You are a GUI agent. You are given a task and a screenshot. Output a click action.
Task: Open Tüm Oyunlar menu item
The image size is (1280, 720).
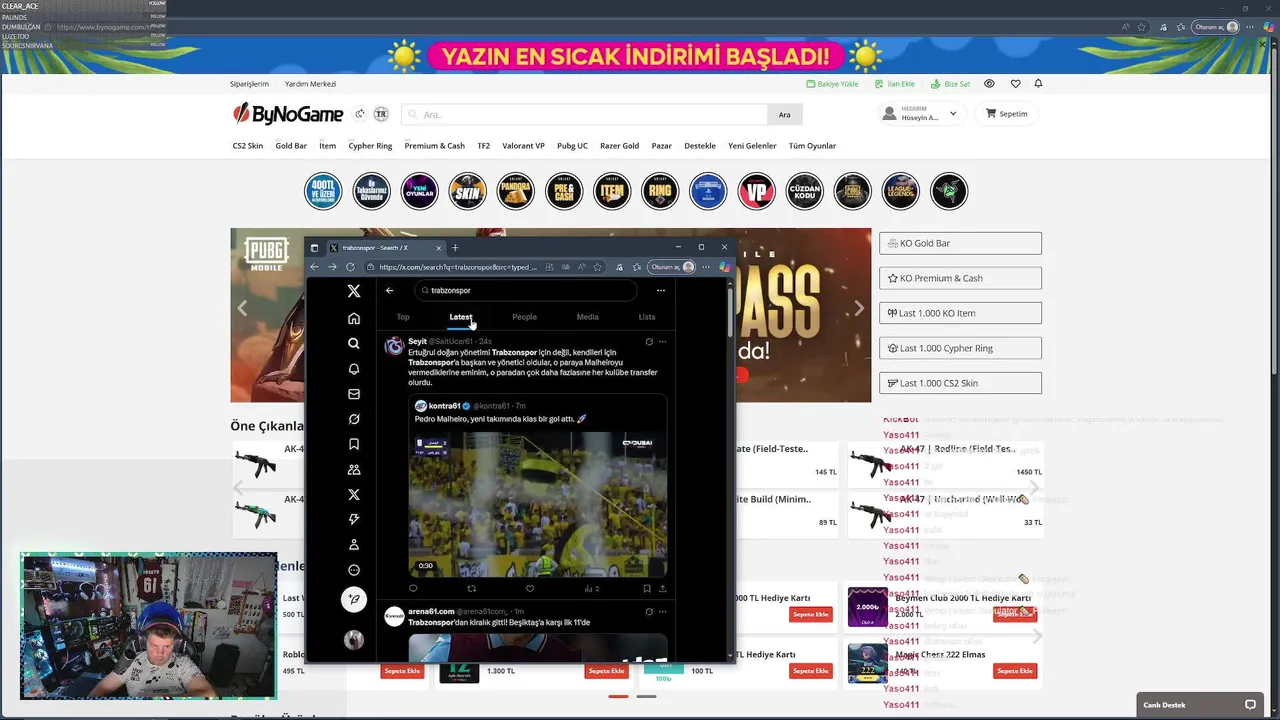(812, 146)
